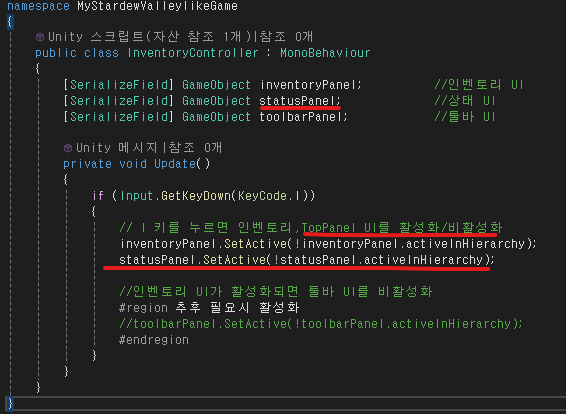Open CodeLens 'Unity 스크립트(자산 참조 1개)' link
The height and width of the screenshot is (414, 566).
point(150,37)
